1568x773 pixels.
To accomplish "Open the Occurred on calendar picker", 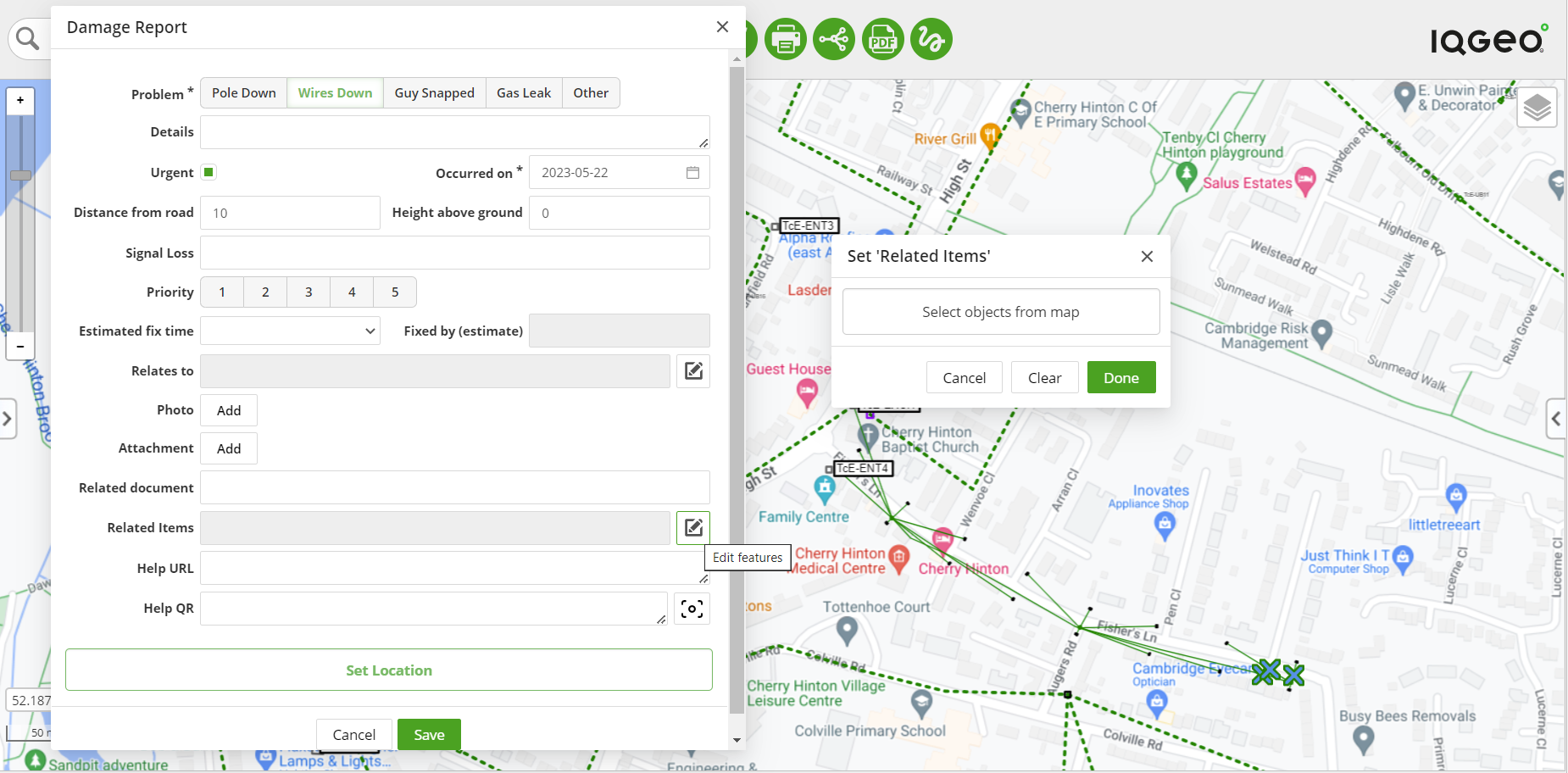I will coord(692,173).
